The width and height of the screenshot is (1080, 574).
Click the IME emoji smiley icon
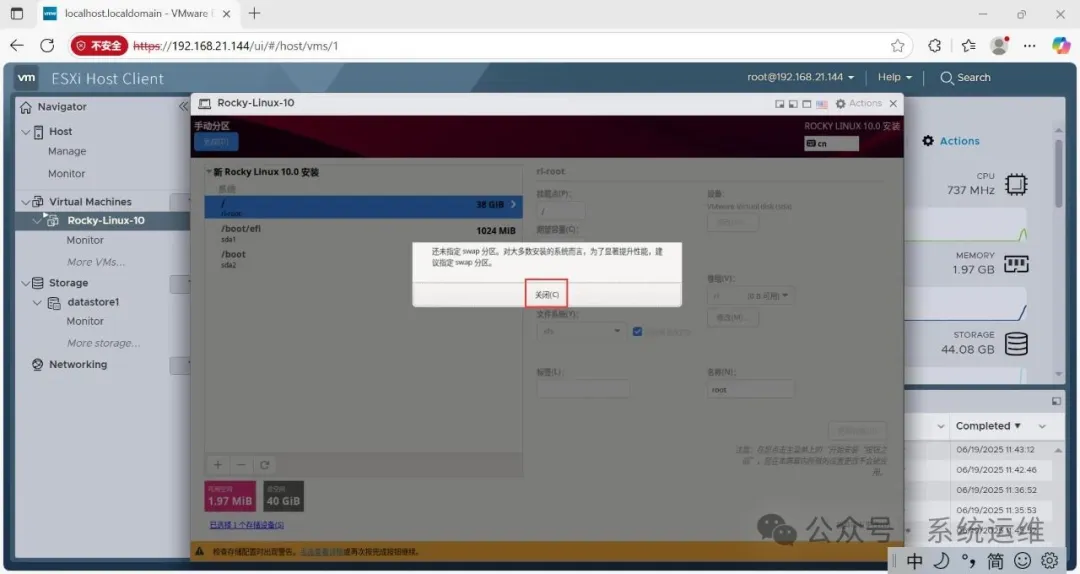1023,561
